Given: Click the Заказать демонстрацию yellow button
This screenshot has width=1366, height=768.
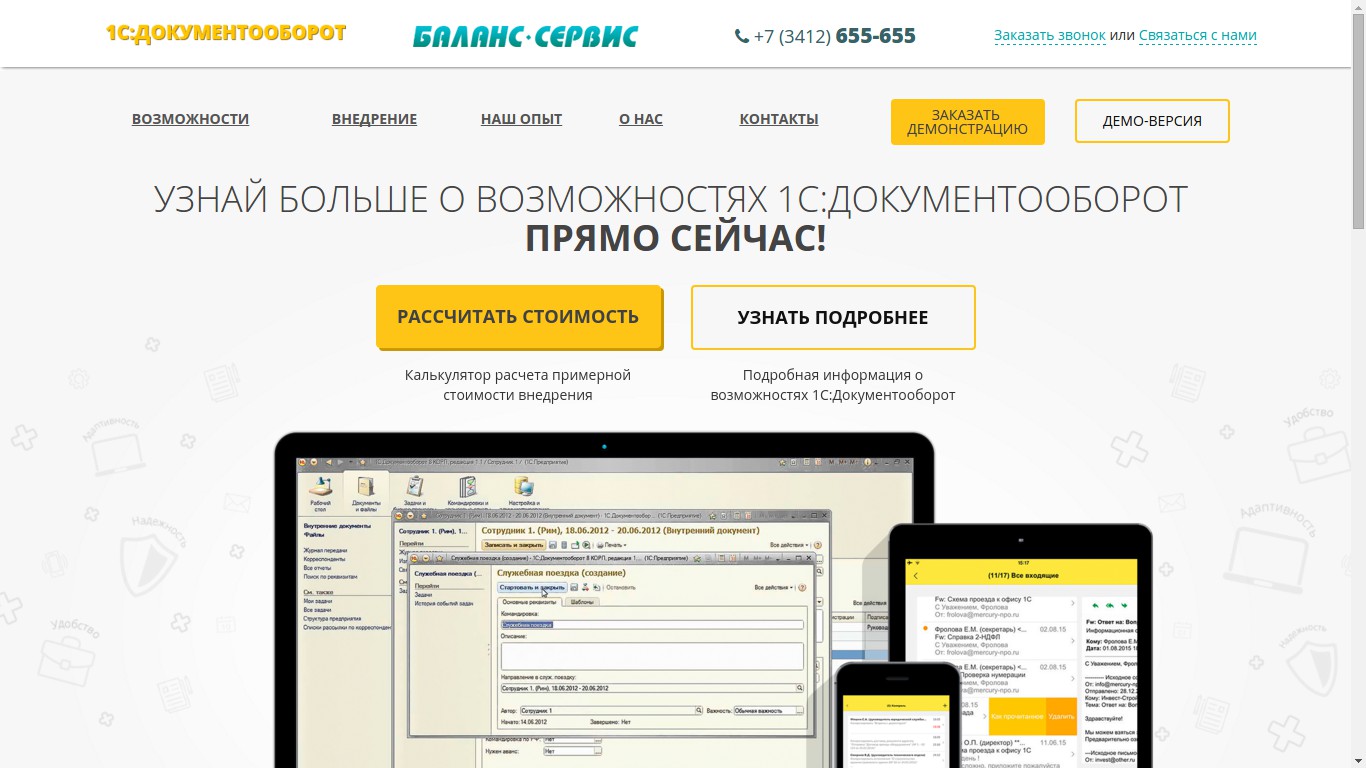Looking at the screenshot, I should (968, 122).
